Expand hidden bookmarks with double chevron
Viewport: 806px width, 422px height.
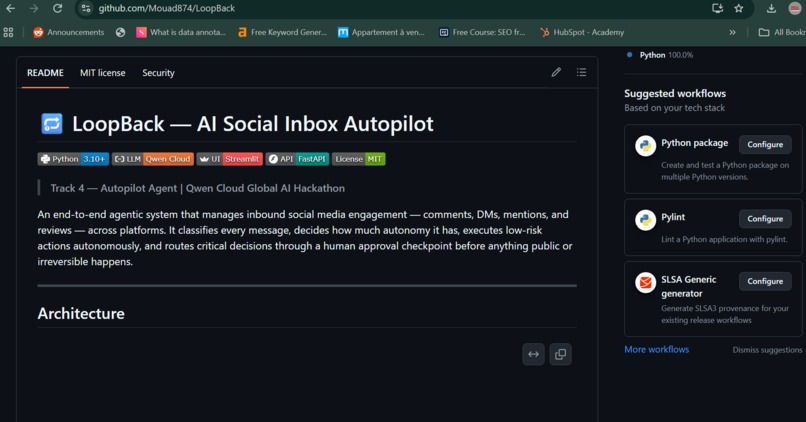point(732,32)
